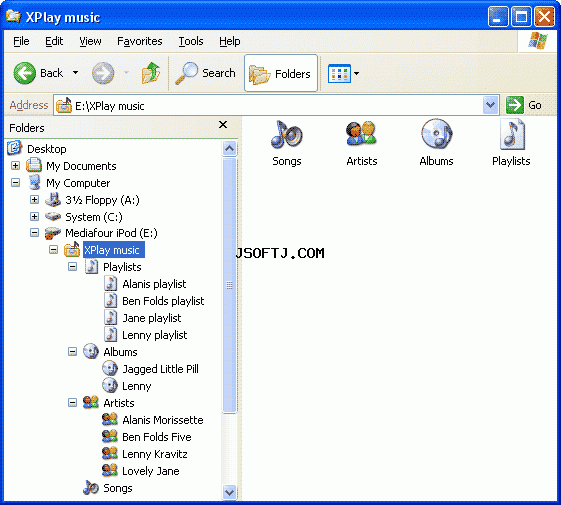Click the System (C:) drive icon
561x505 pixels.
(53, 217)
